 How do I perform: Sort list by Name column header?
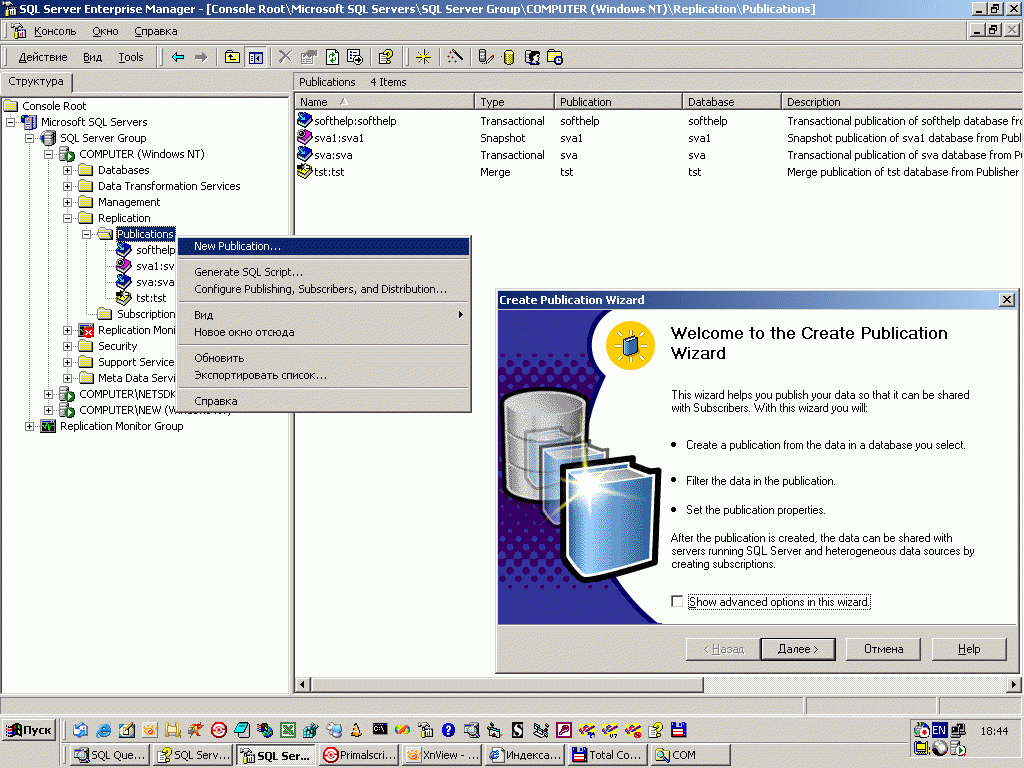pos(385,102)
